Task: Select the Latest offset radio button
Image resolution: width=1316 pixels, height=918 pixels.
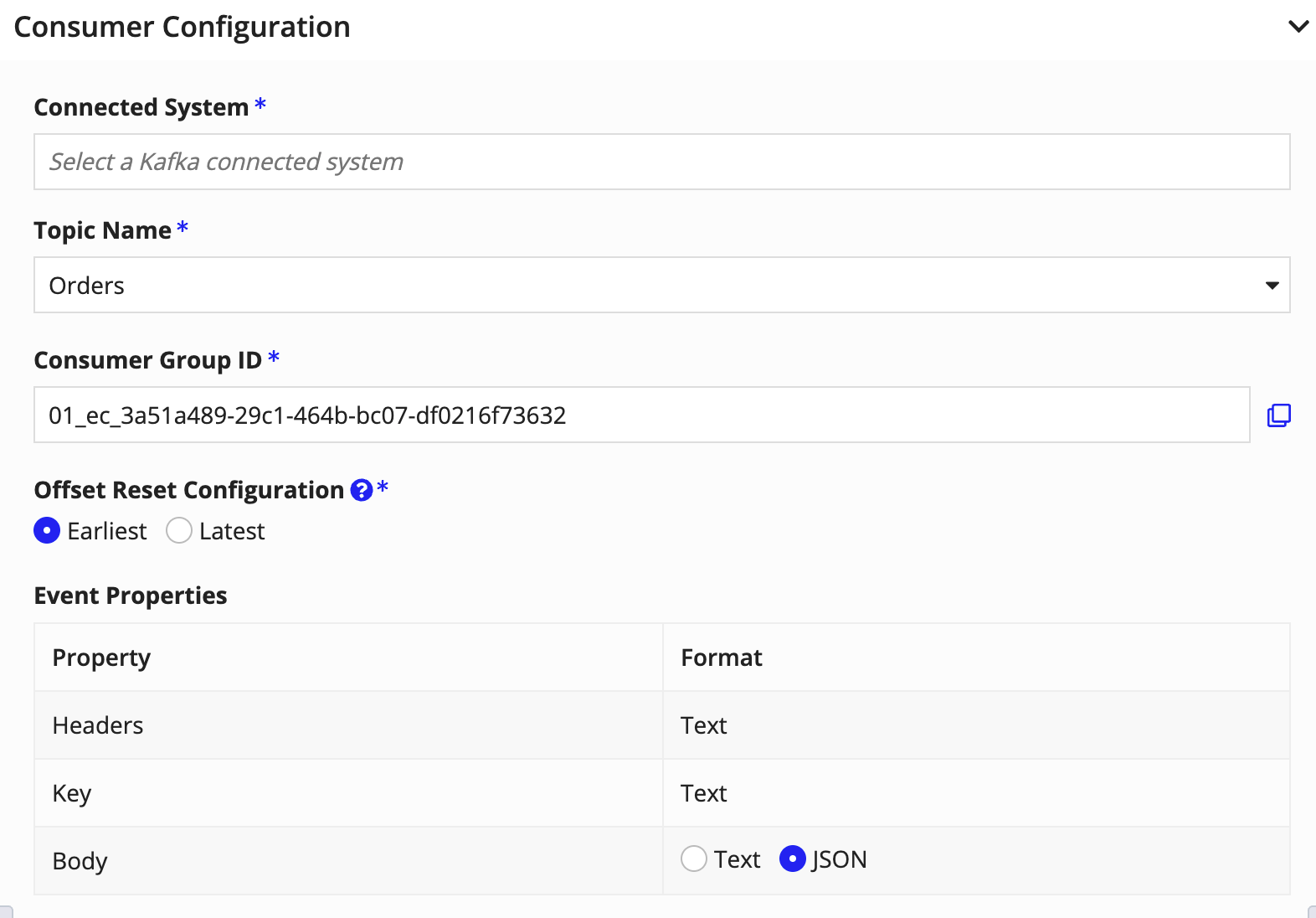Action: coord(179,530)
